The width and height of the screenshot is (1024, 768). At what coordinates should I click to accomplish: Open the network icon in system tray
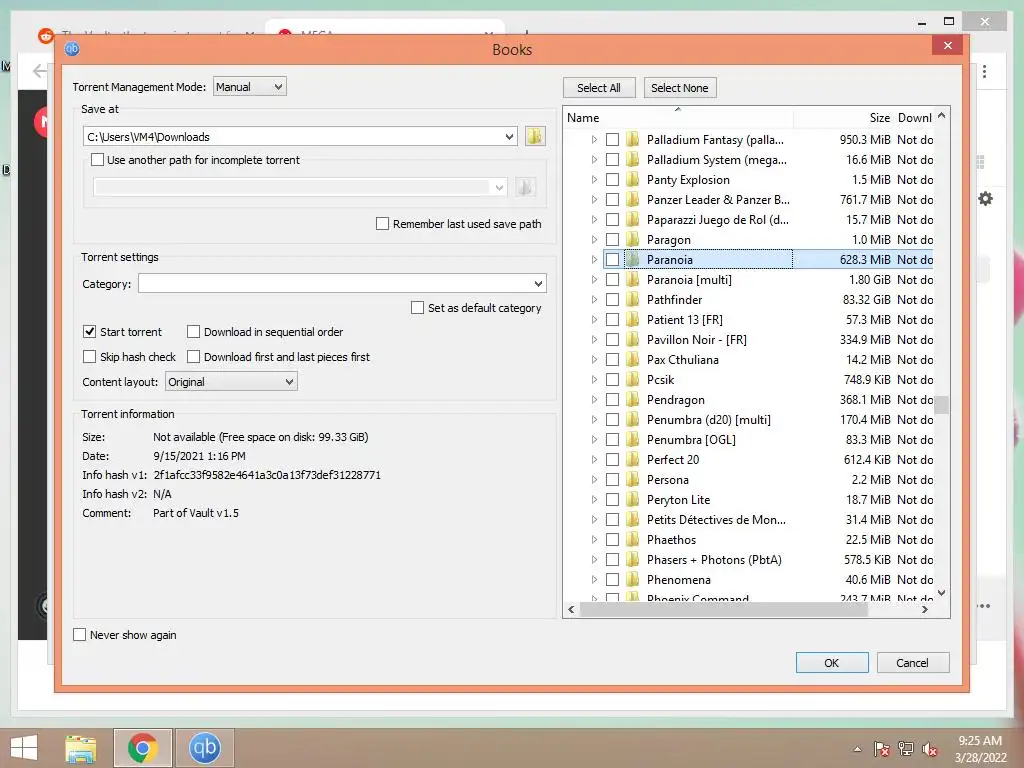coord(906,749)
